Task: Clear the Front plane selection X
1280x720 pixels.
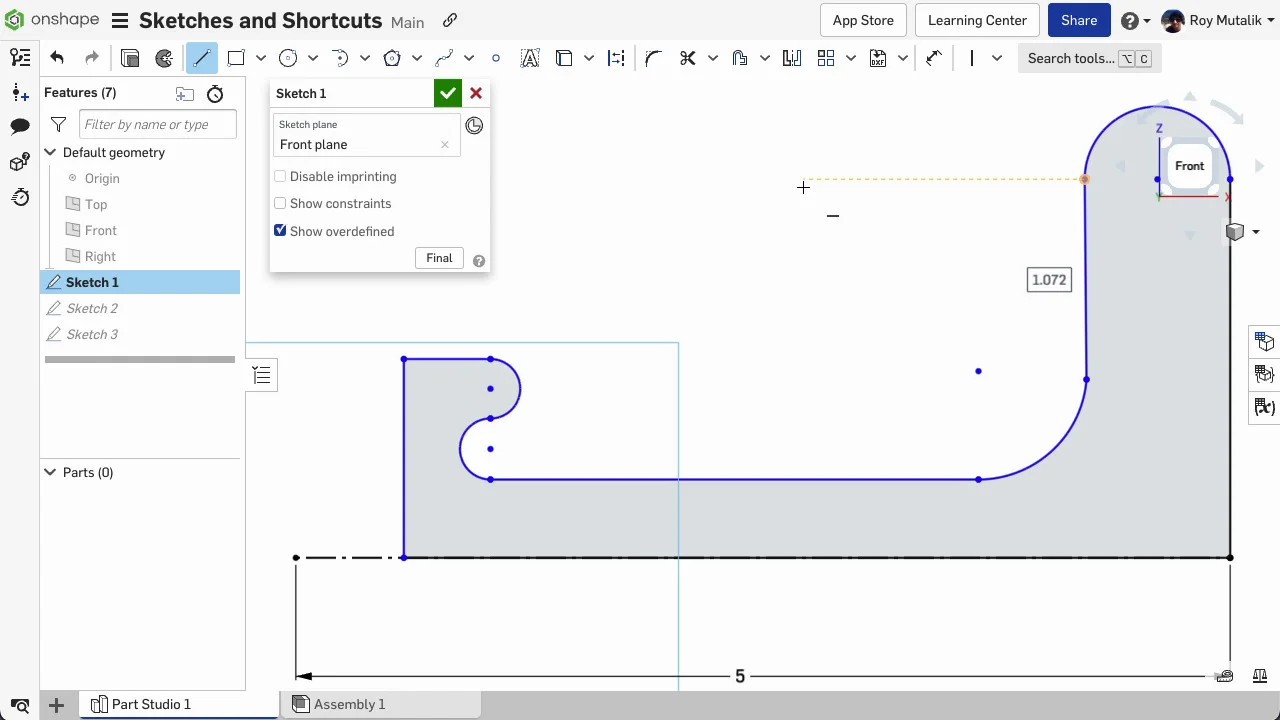Action: tap(445, 145)
